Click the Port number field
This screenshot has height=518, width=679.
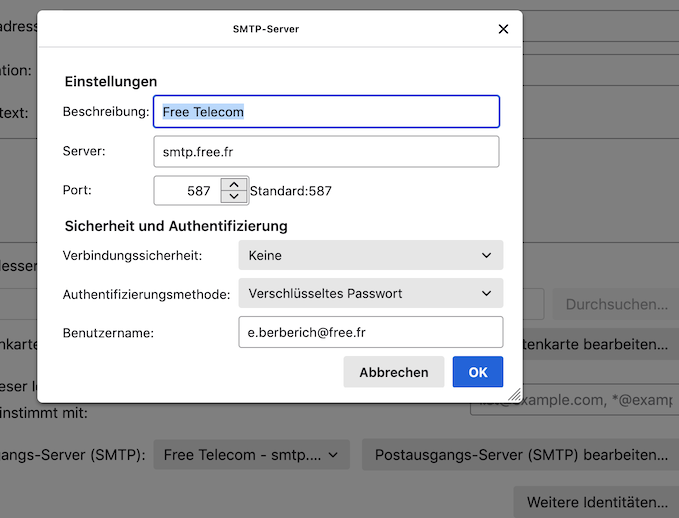tap(187, 190)
